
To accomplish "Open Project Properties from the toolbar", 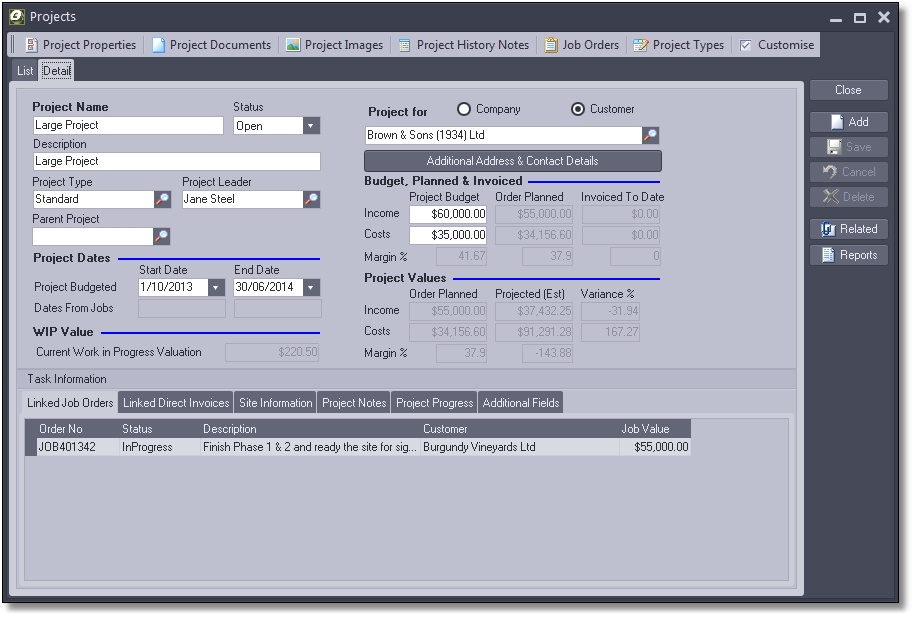I will [80, 45].
